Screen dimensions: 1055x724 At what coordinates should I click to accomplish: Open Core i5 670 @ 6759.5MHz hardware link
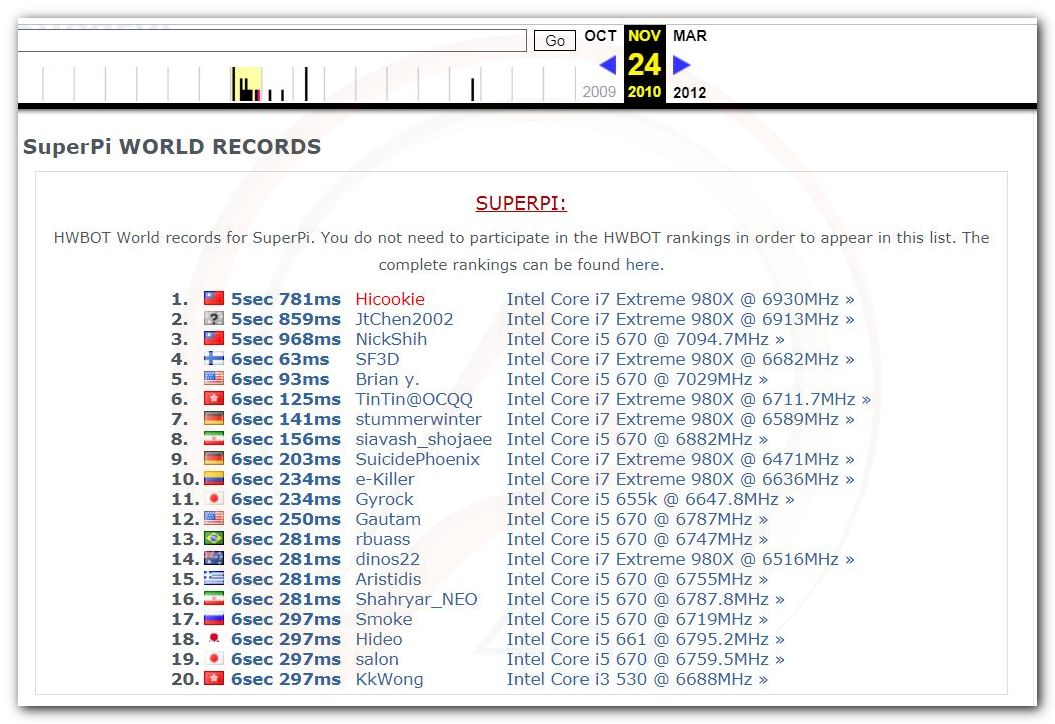click(x=646, y=659)
